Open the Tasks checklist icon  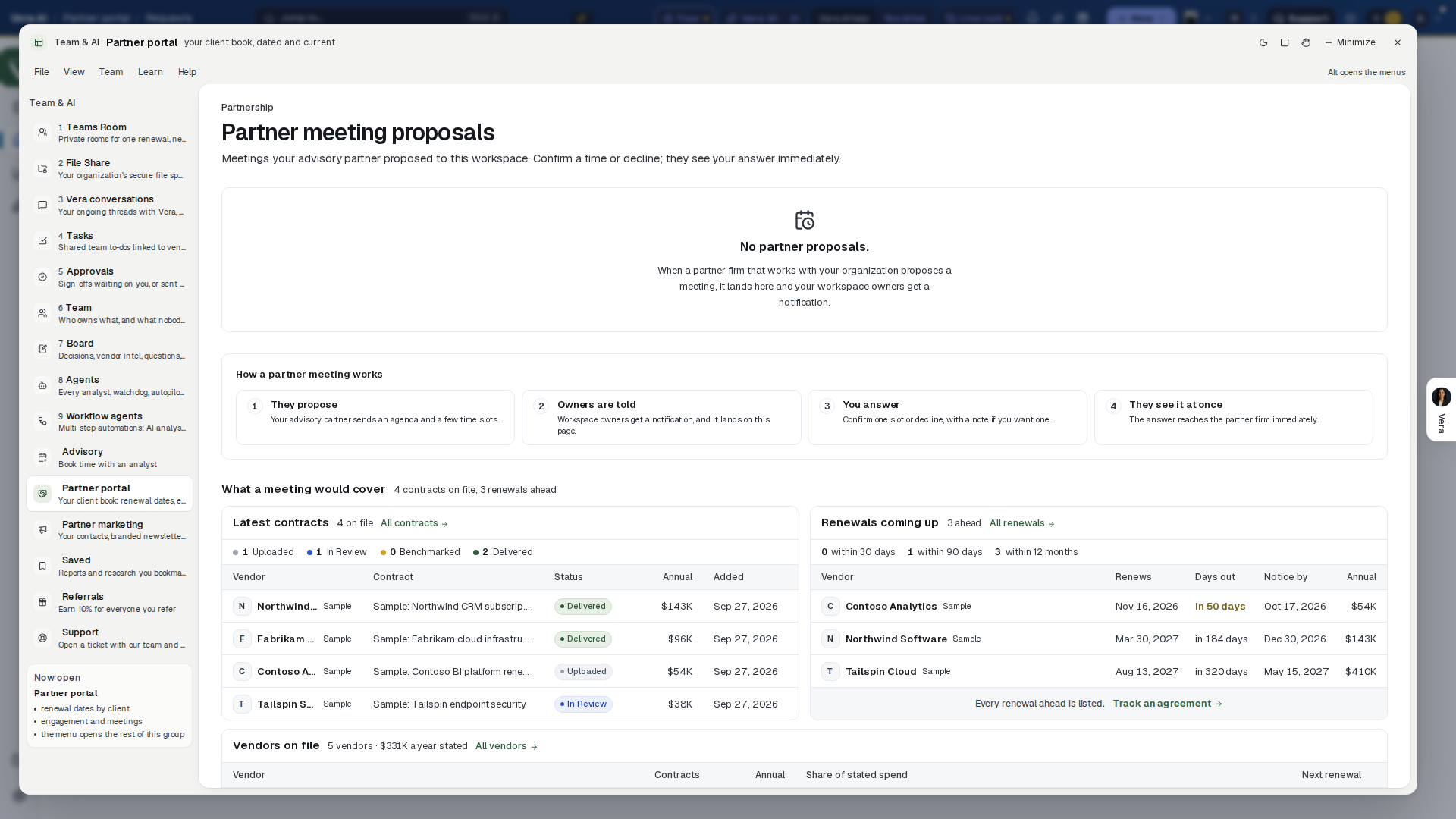pos(42,241)
